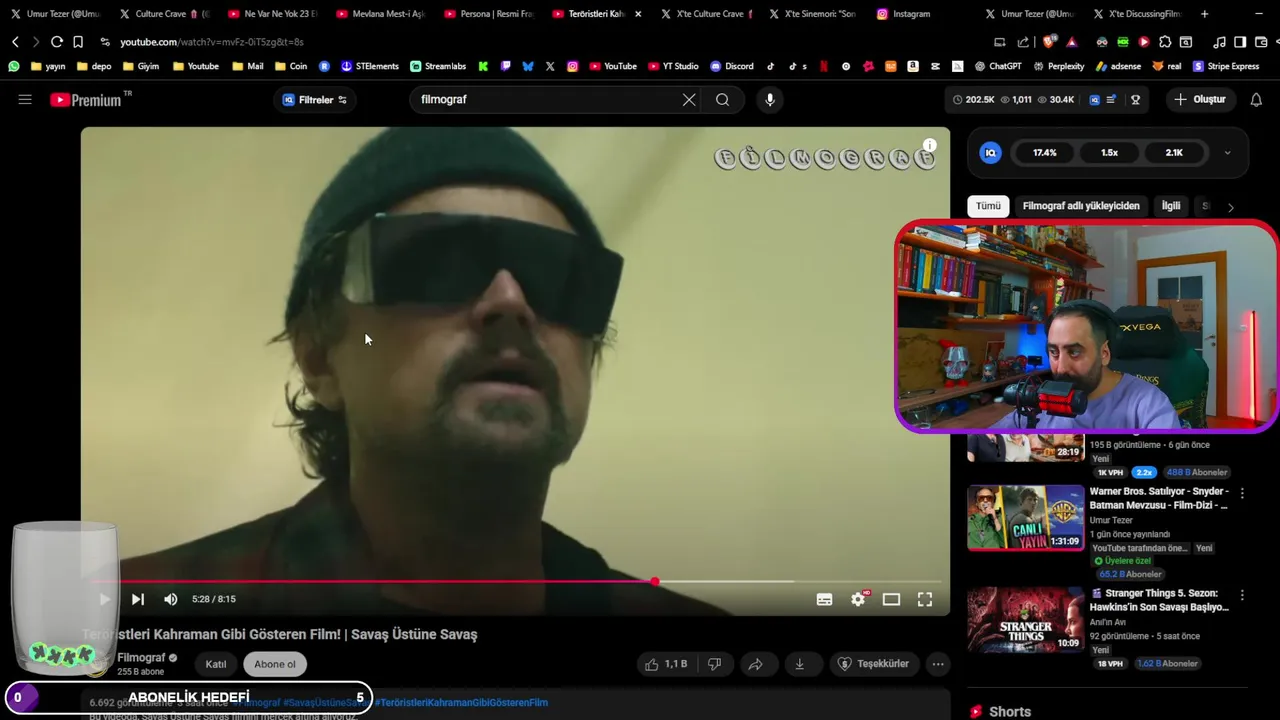This screenshot has height=720, width=1280.
Task: Open the Perplexity bookmark
Action: point(1058,66)
